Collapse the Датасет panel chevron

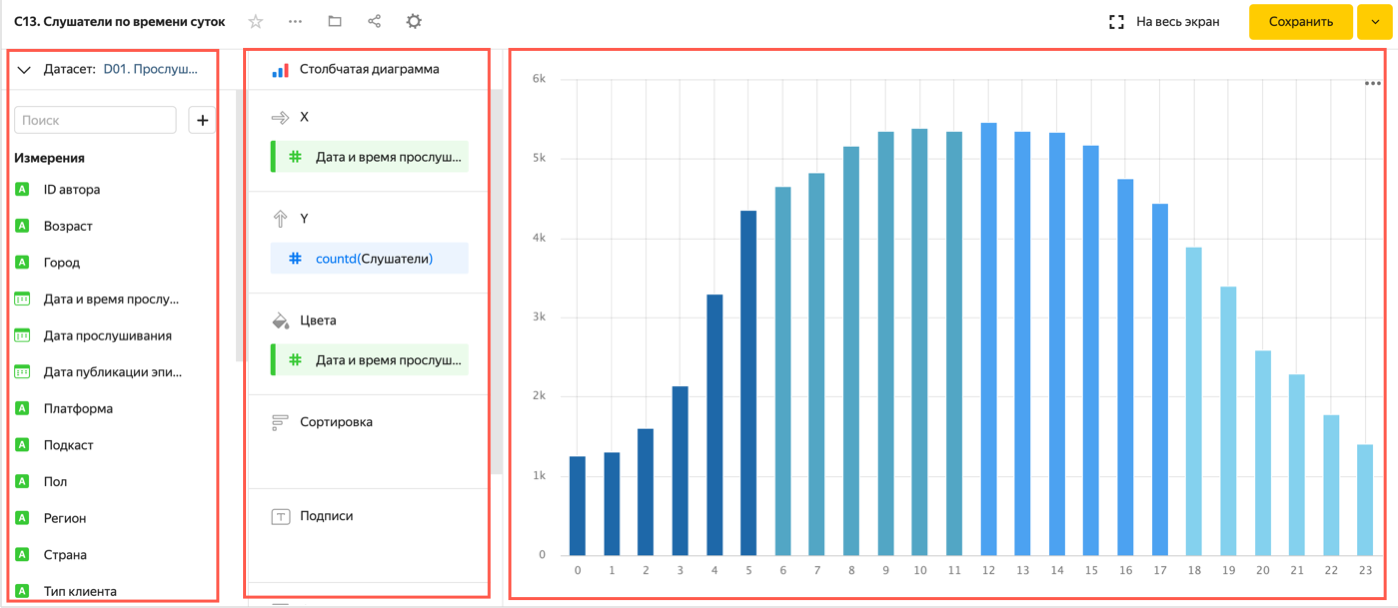coord(25,70)
